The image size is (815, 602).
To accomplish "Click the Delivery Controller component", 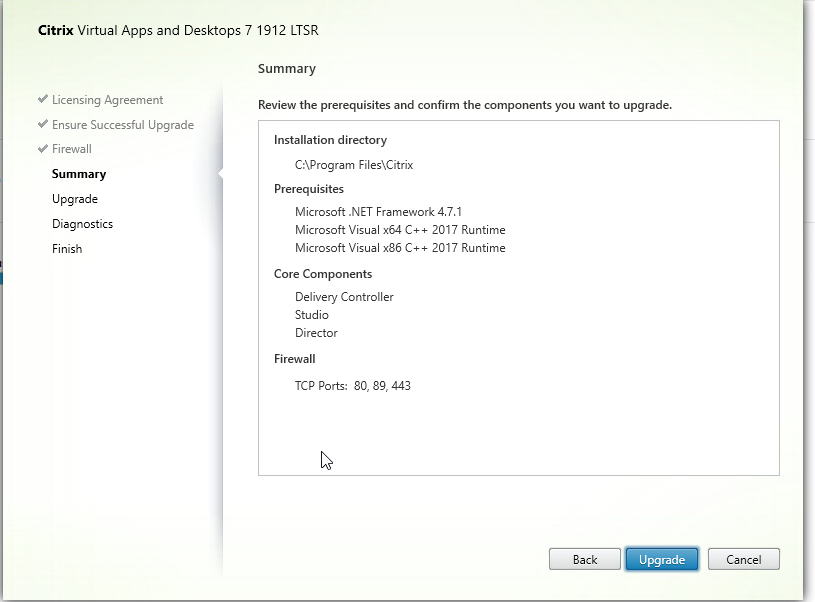I will tap(344, 297).
